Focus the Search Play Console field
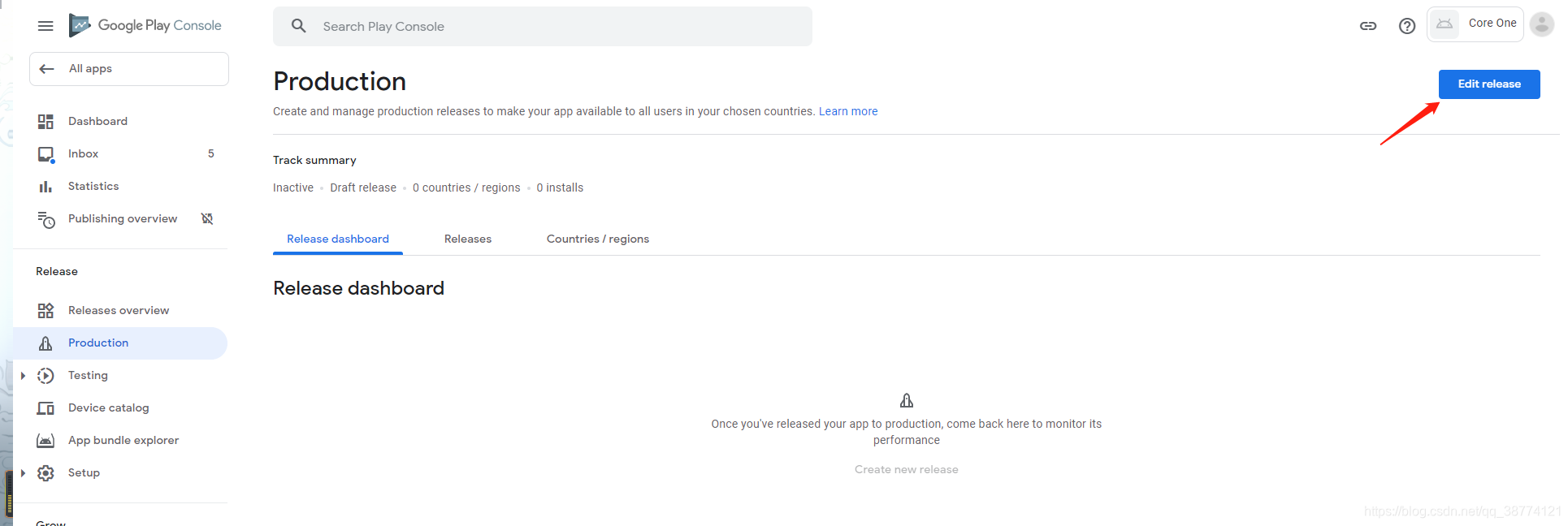This screenshot has height=526, width=1568. click(543, 27)
